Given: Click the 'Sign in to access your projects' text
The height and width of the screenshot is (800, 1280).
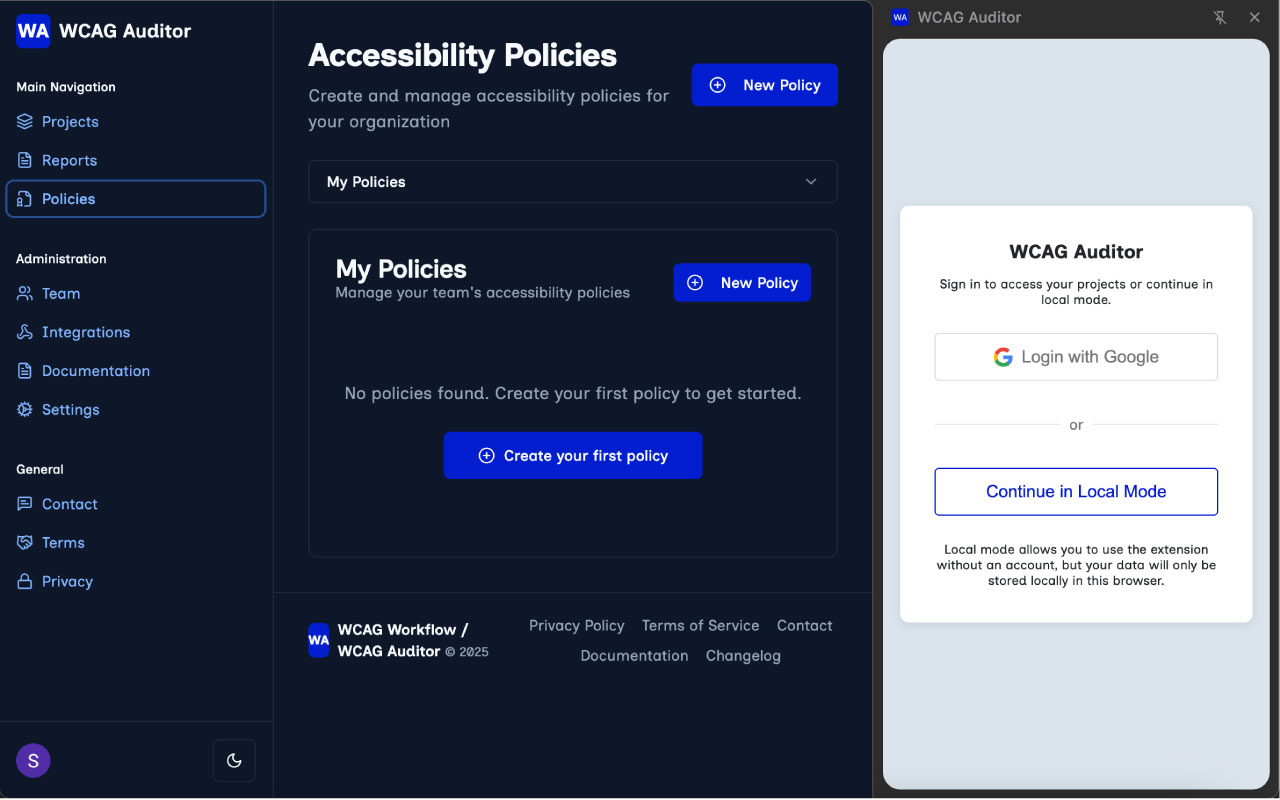Looking at the screenshot, I should tap(1076, 292).
